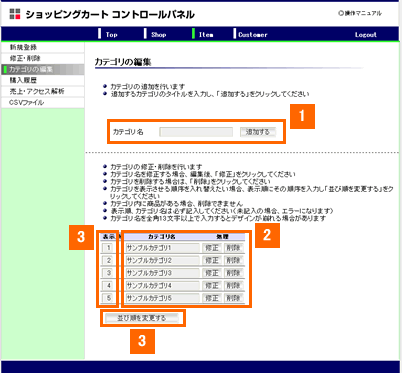Click 削除 for サンプルカテゴリ2
This screenshot has height=373, width=402.
(233, 260)
